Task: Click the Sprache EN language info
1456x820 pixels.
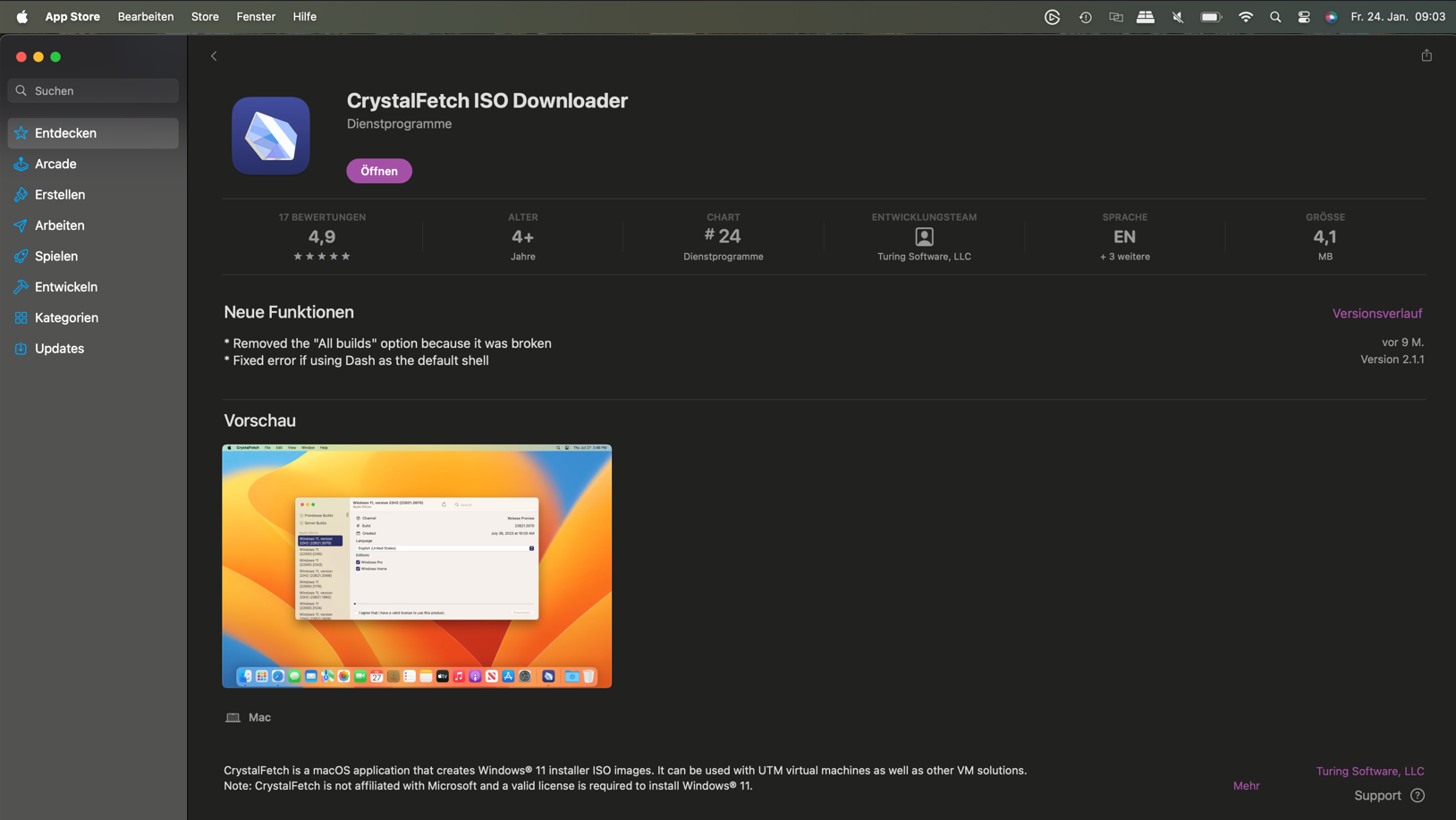Action: 1124,237
